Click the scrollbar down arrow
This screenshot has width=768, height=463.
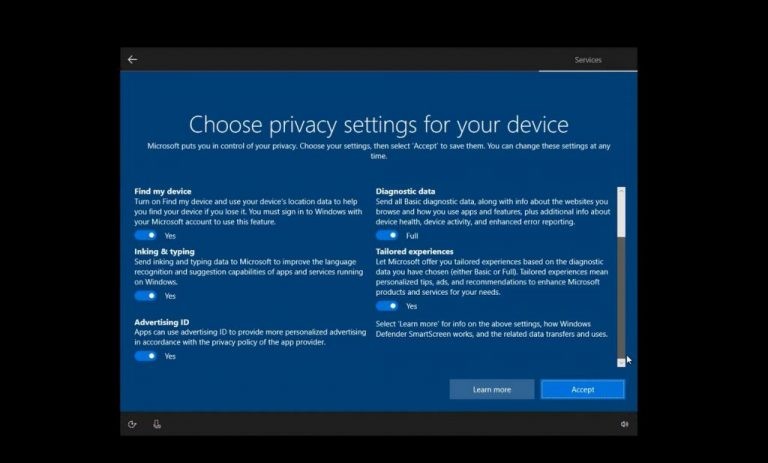pyautogui.click(x=621, y=363)
